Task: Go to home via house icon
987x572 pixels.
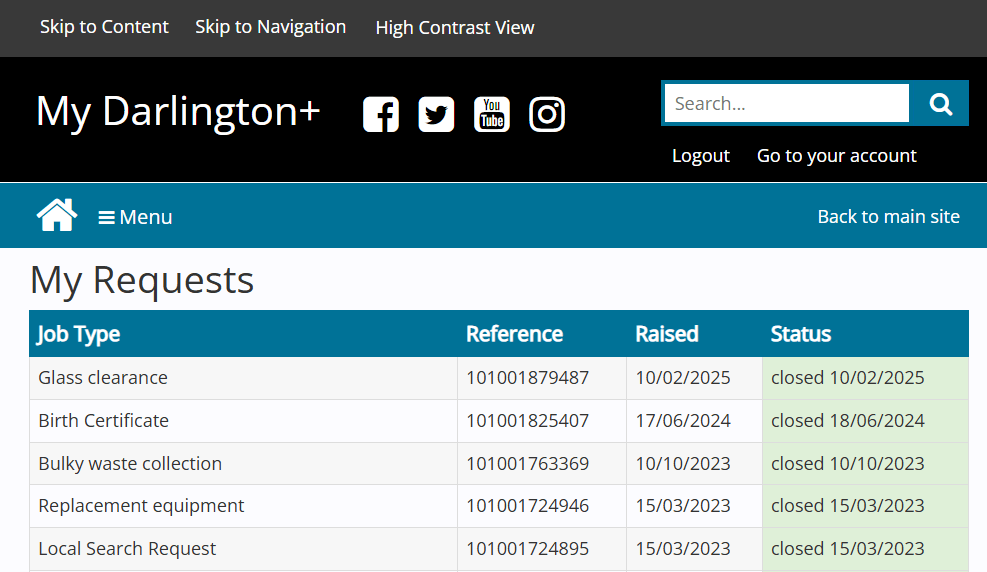Action: coord(57,215)
